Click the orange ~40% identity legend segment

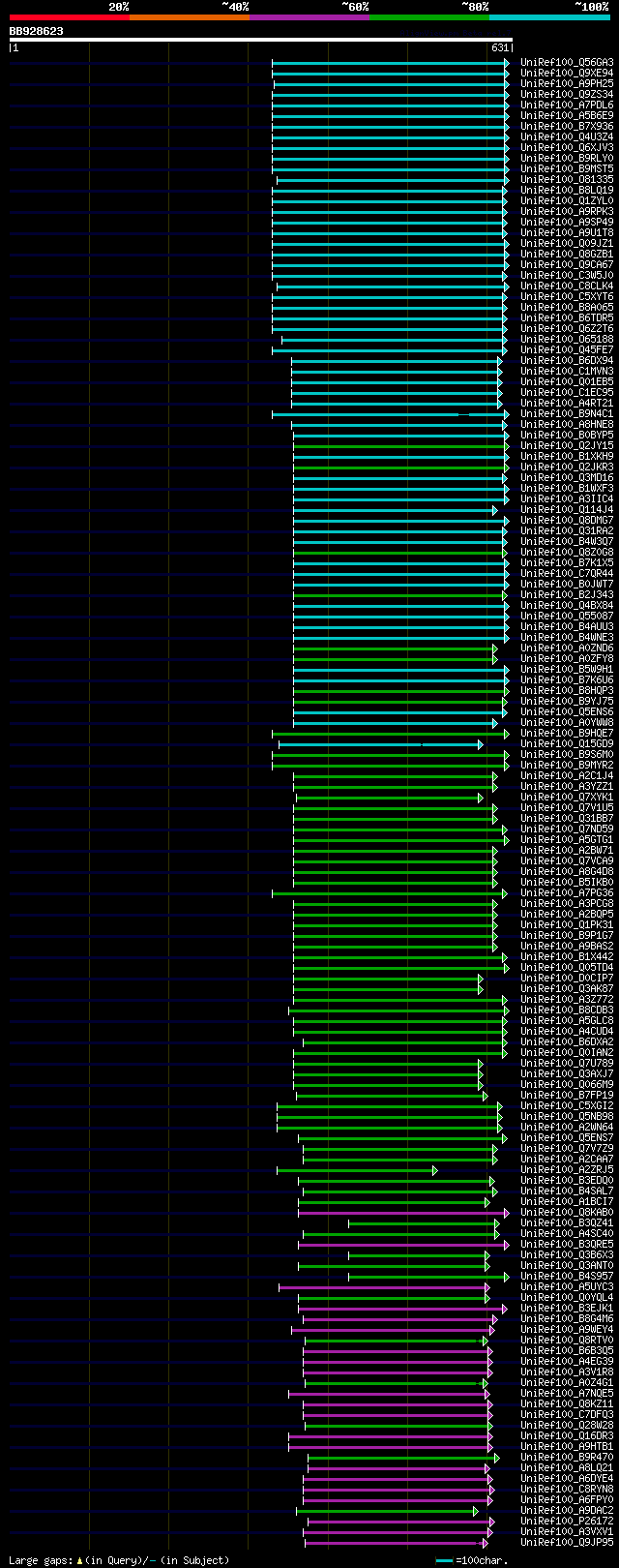pyautogui.click(x=190, y=16)
